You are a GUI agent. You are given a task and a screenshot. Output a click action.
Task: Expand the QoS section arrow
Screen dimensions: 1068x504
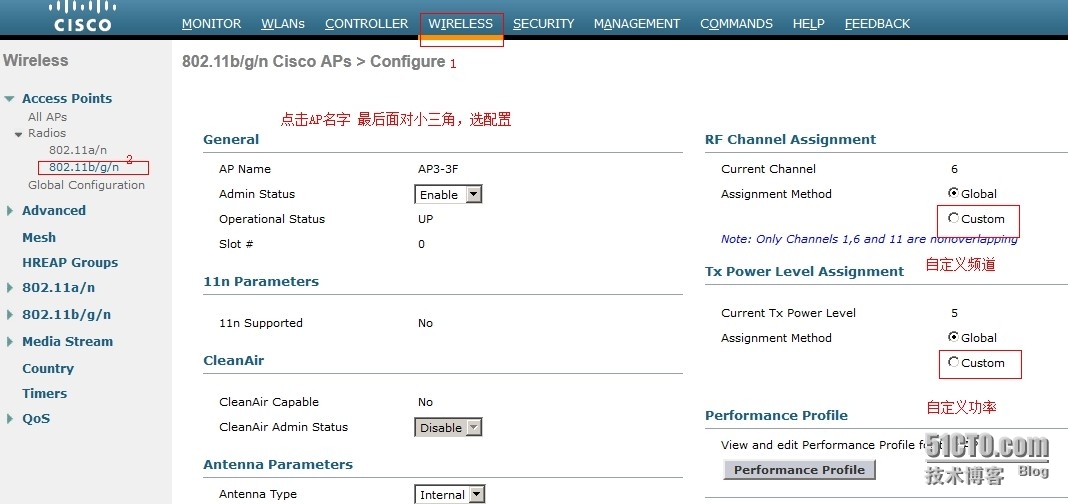[10, 419]
